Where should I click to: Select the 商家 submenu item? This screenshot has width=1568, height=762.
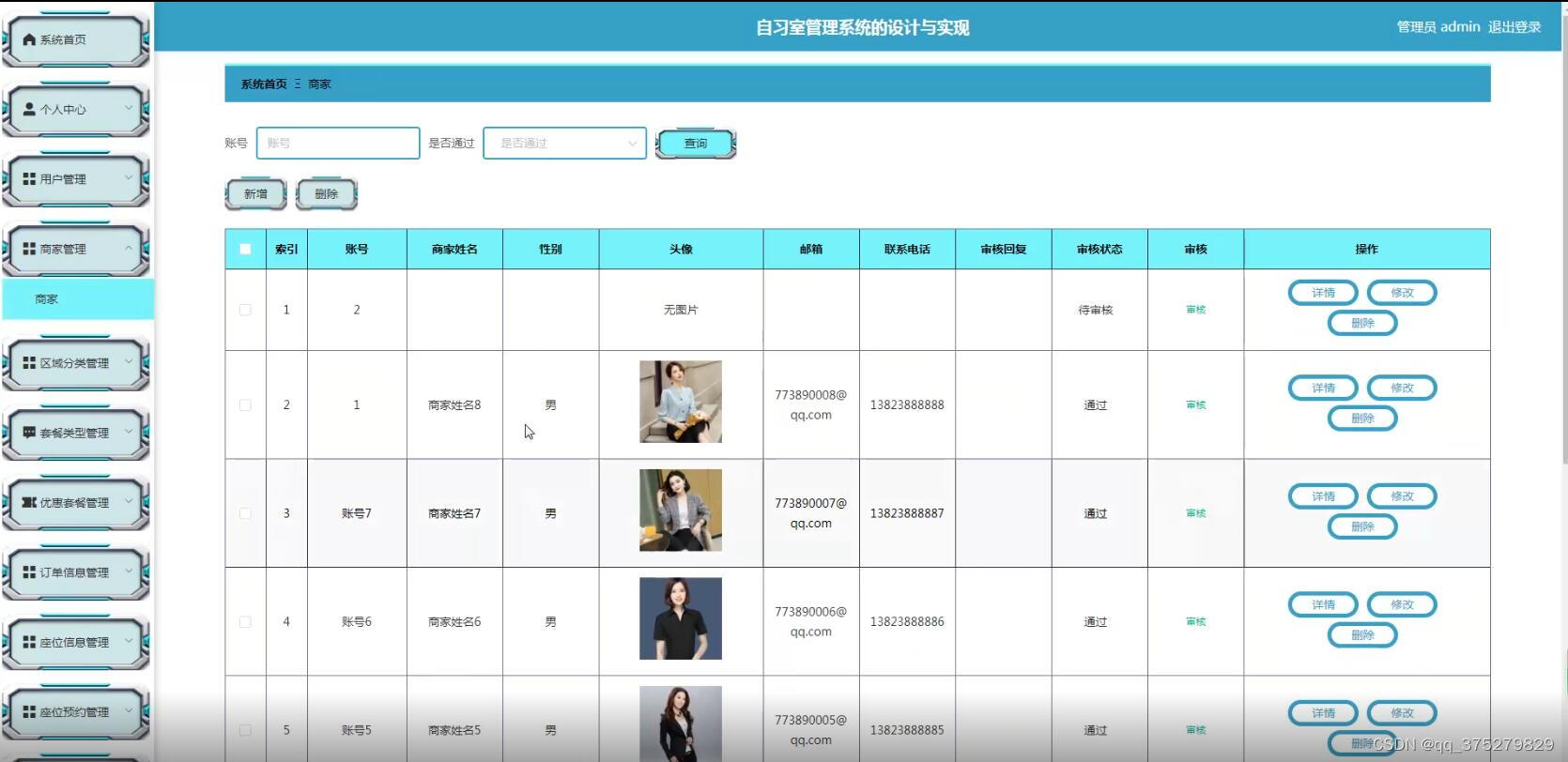[78, 299]
